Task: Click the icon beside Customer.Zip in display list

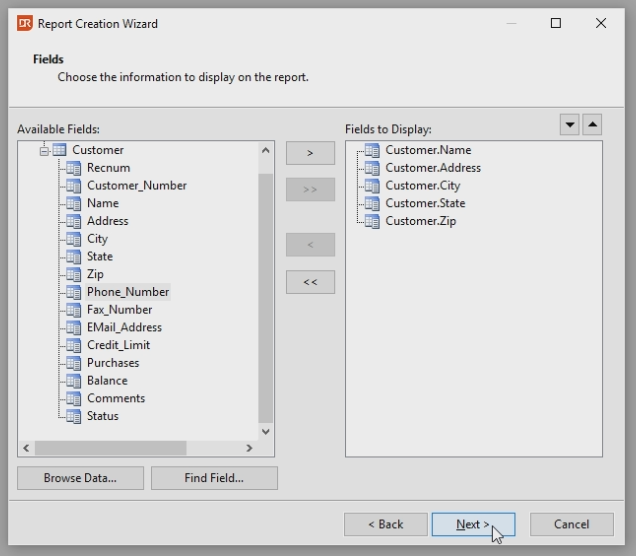Action: [x=372, y=221]
